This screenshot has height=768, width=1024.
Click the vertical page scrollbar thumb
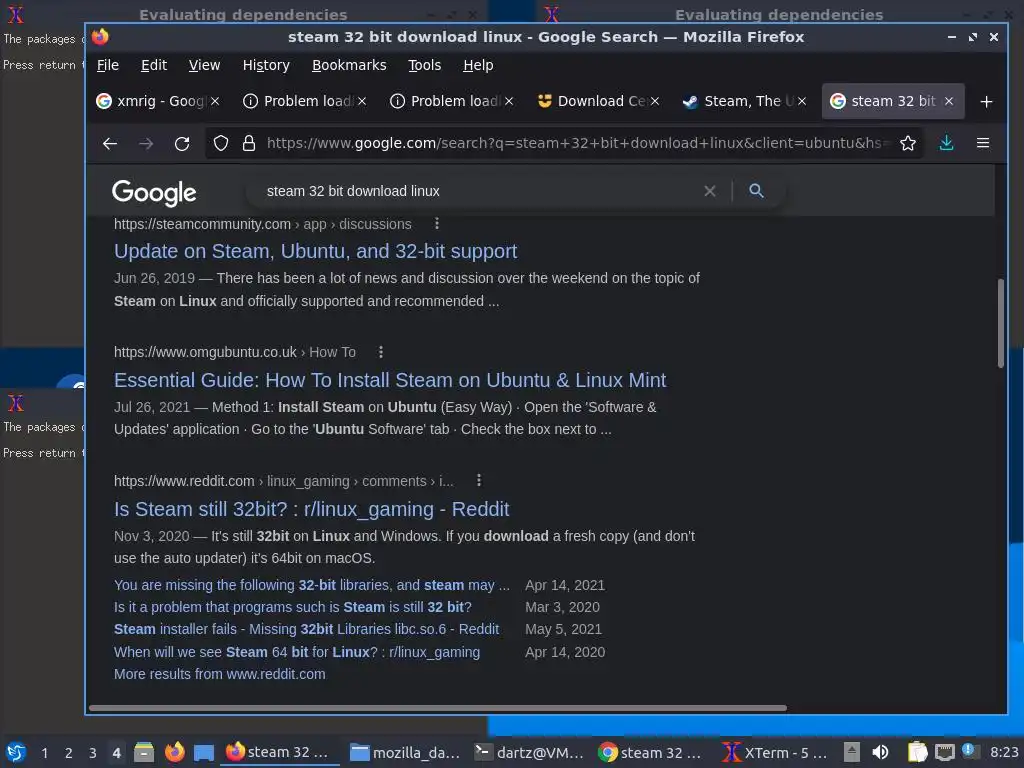(1000, 323)
